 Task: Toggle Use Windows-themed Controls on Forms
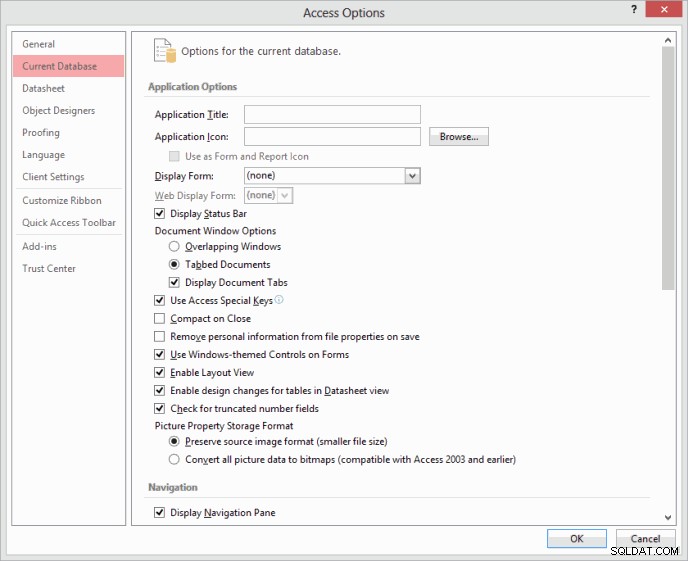pos(160,354)
